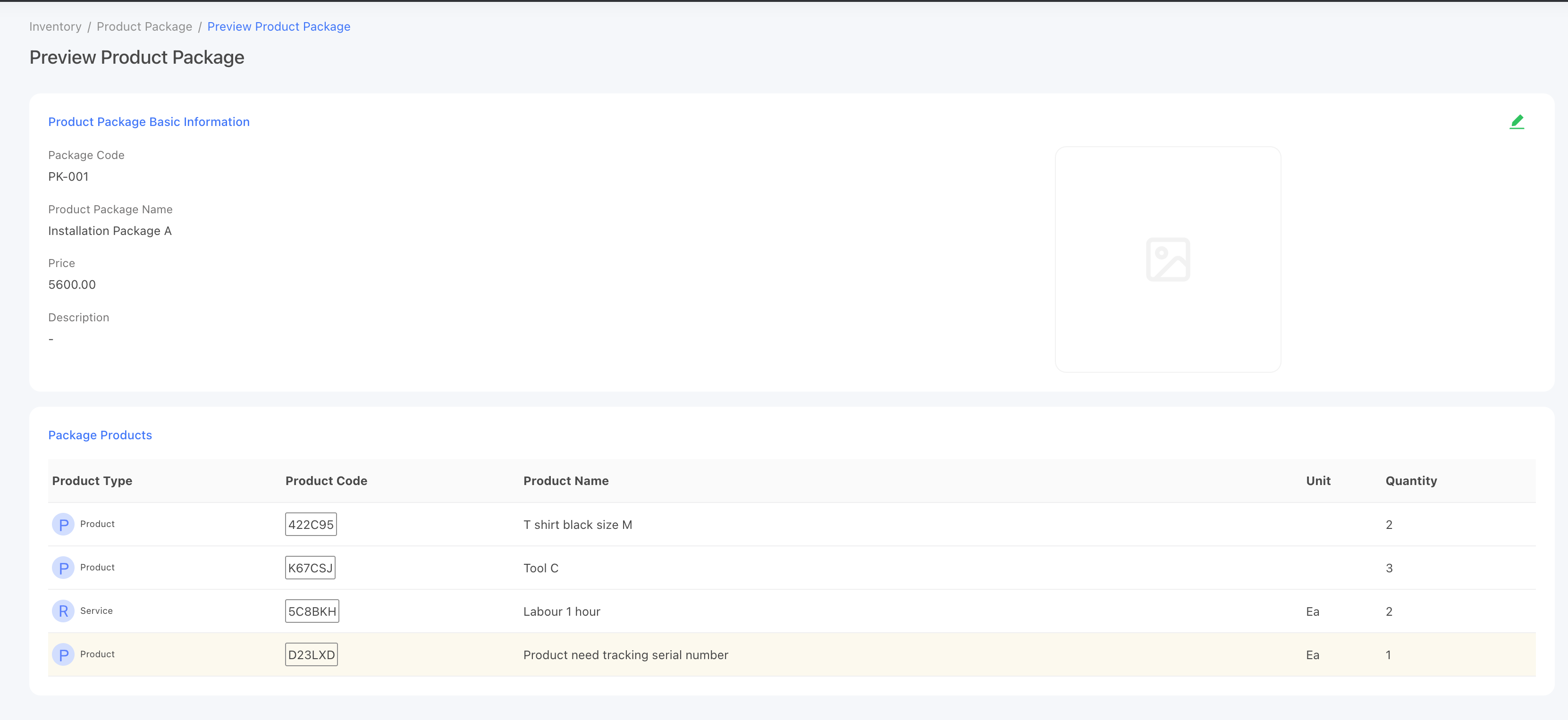
Task: Click the P badge for Tool C row
Action: point(63,568)
